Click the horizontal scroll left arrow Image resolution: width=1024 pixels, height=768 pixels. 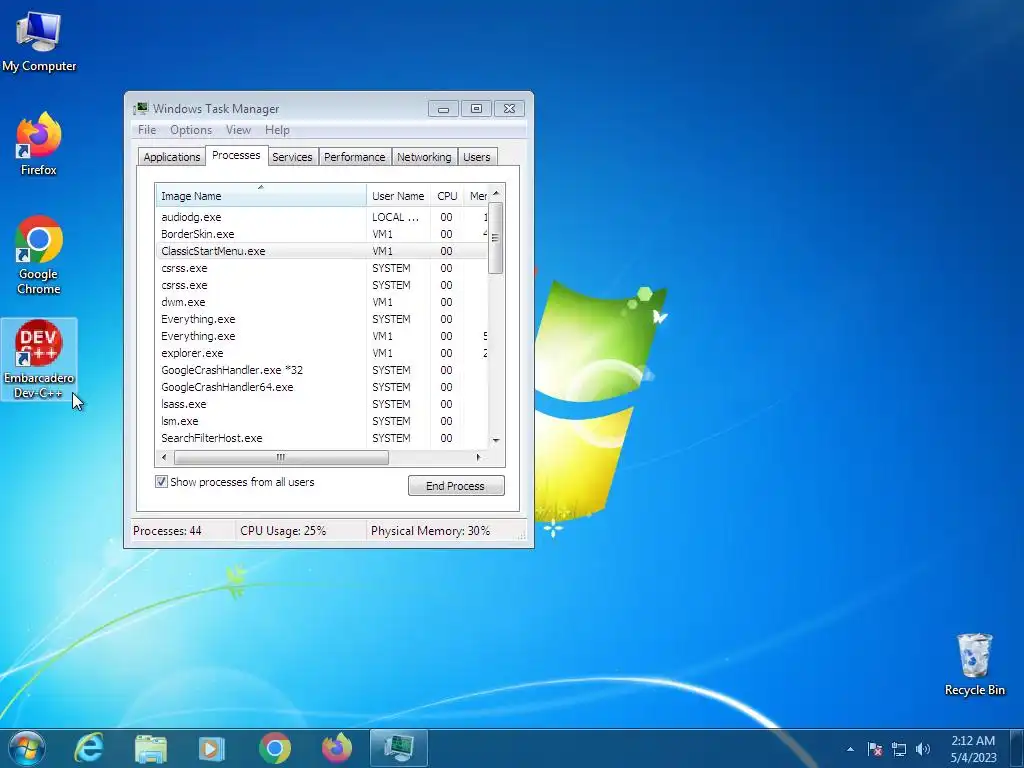tap(164, 457)
